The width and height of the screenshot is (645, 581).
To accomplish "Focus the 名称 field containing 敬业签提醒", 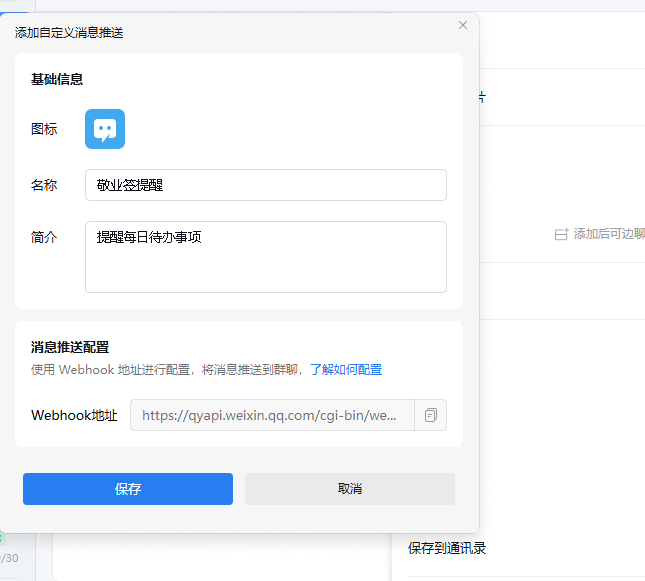I will click(265, 185).
